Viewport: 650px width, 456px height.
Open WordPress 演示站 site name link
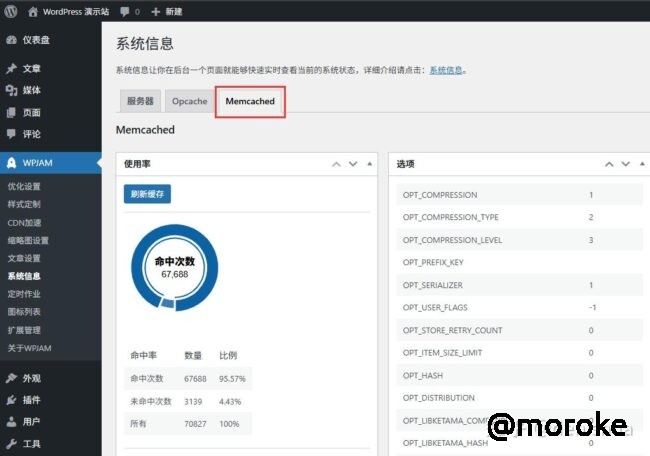coord(76,12)
